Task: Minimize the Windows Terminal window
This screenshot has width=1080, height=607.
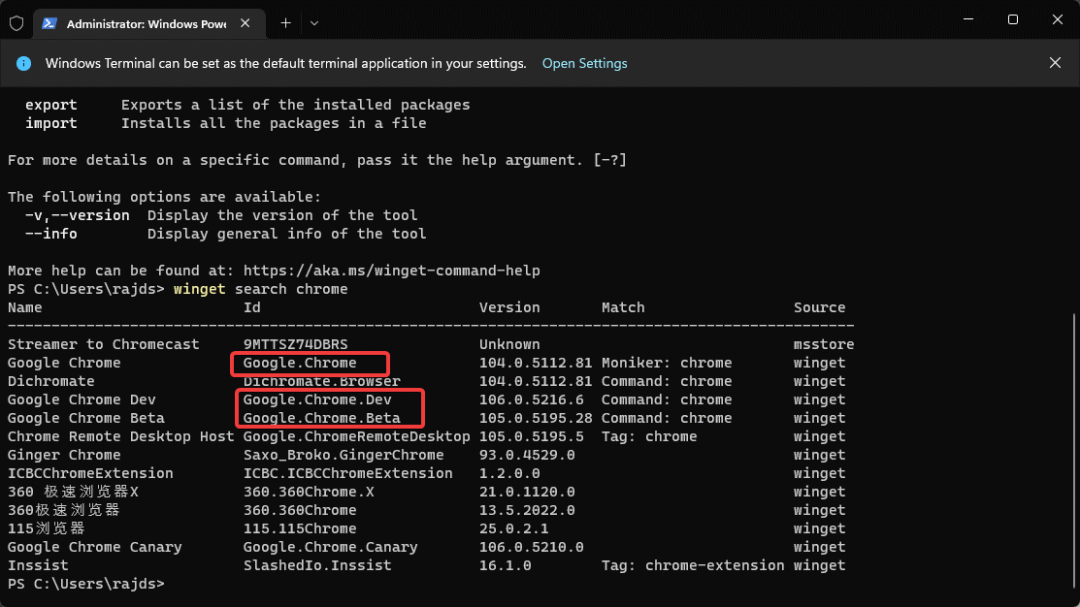Action: tap(968, 19)
